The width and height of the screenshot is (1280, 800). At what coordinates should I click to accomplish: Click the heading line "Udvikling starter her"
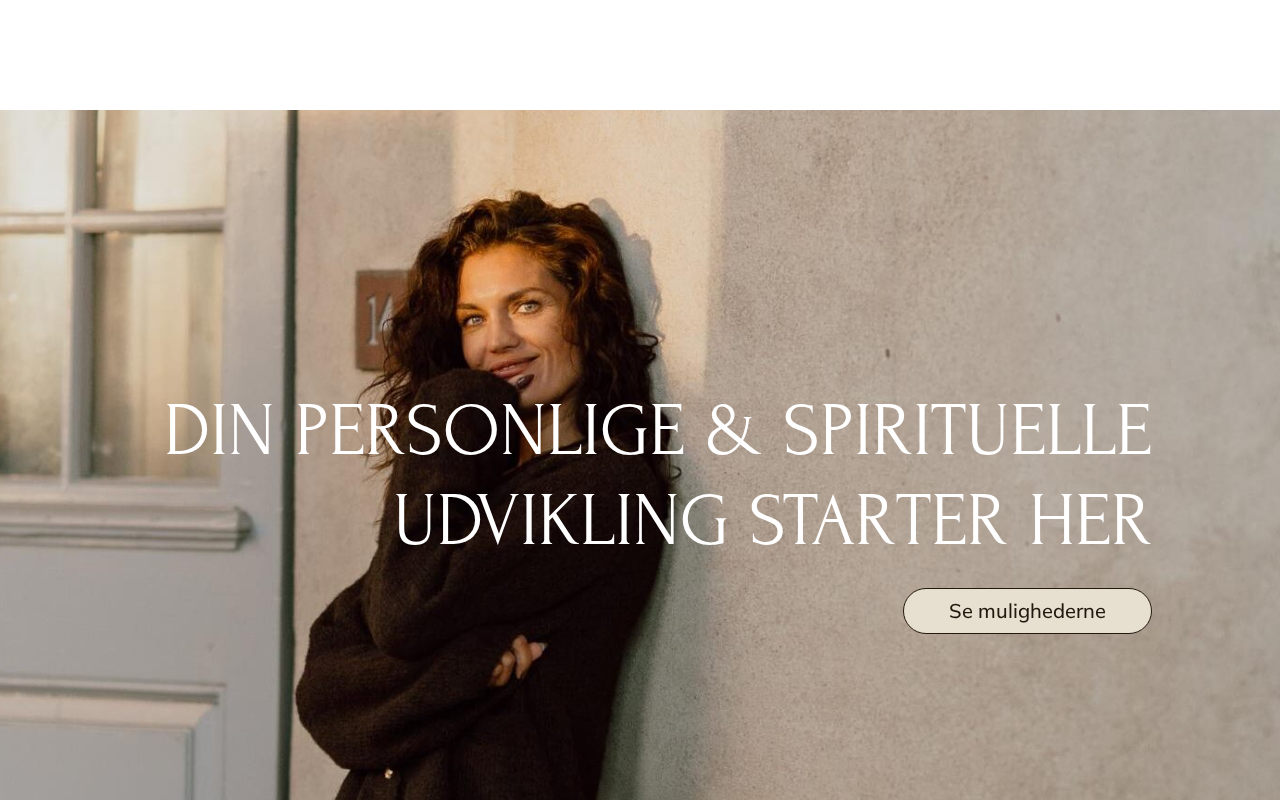click(772, 520)
